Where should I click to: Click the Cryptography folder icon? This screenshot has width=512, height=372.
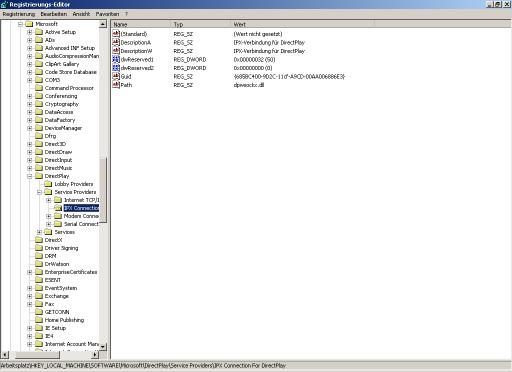[x=39, y=104]
